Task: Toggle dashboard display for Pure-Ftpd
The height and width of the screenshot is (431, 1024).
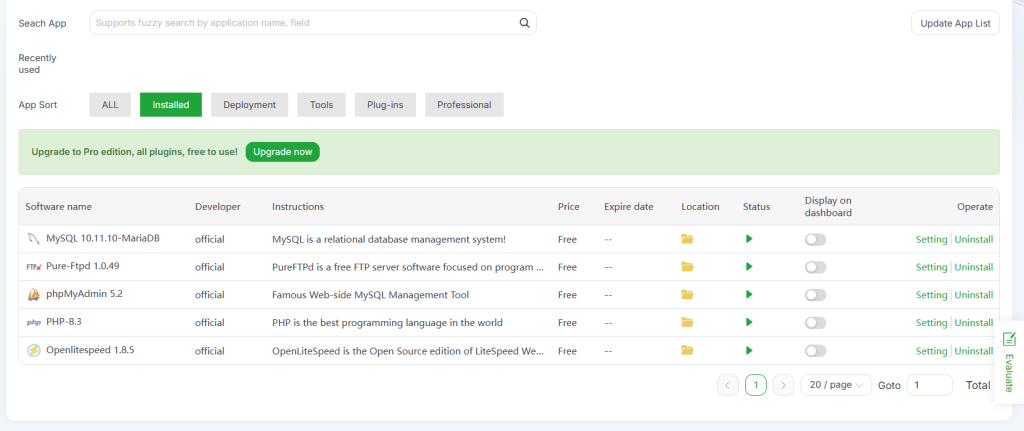Action: 815,267
